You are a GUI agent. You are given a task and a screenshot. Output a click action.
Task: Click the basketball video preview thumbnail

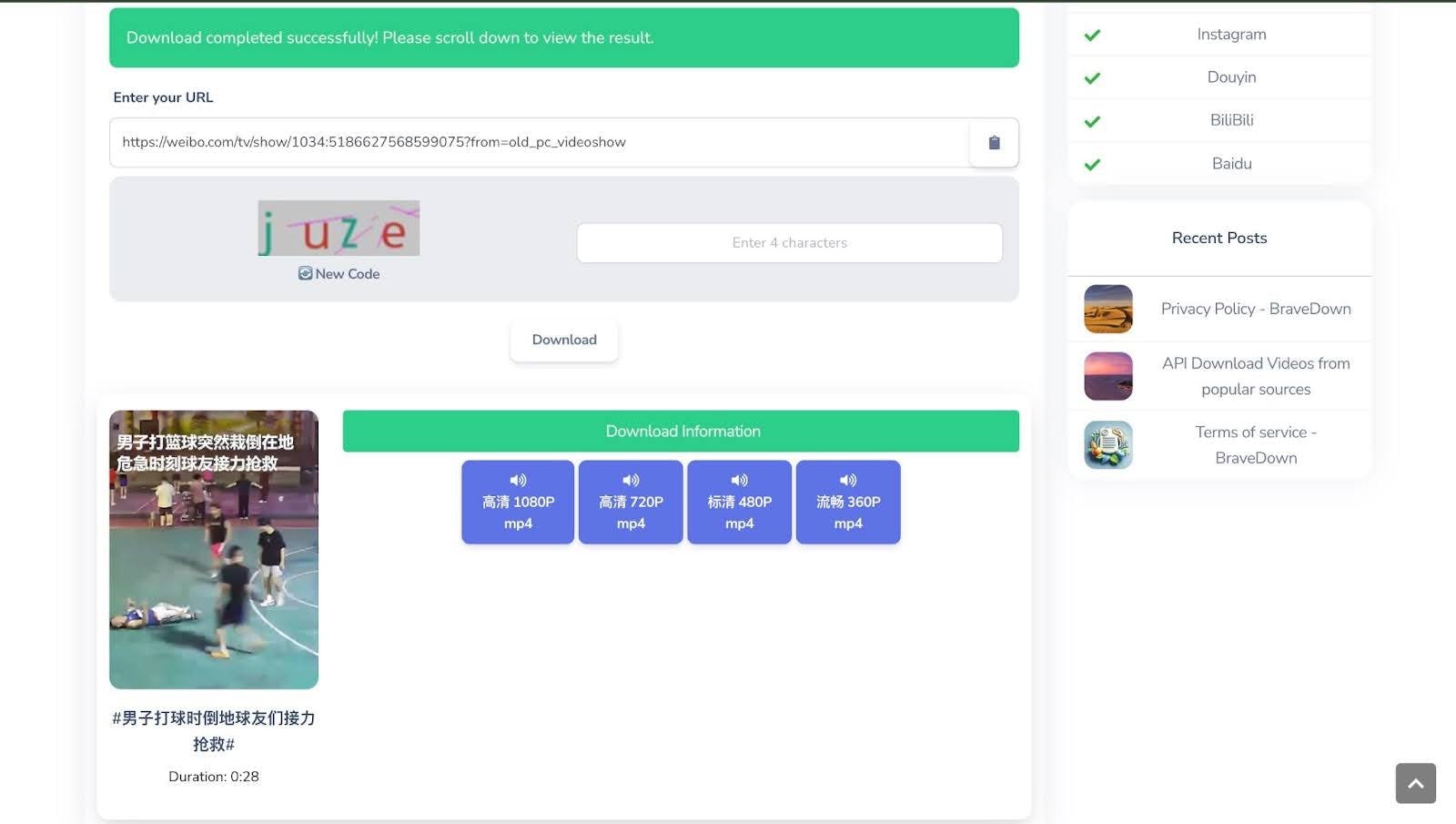(x=214, y=549)
